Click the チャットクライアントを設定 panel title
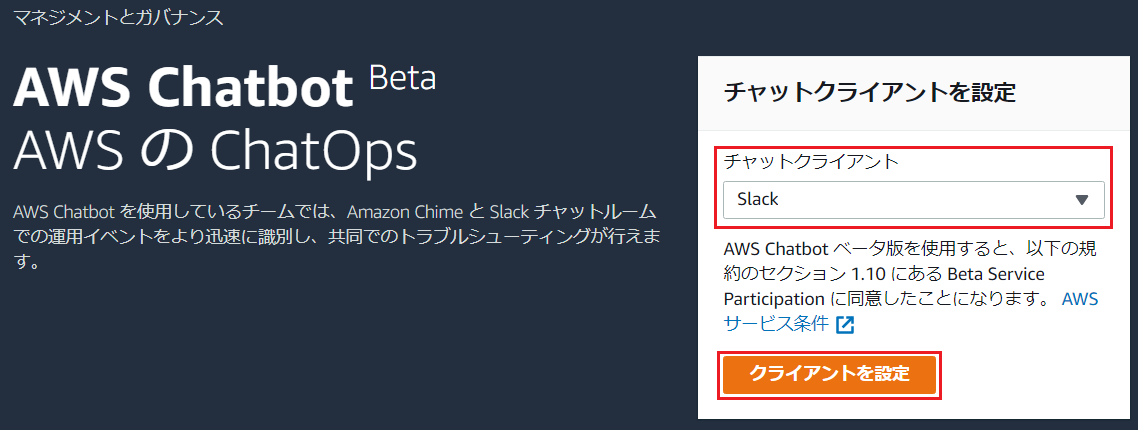 pyautogui.click(x=869, y=93)
